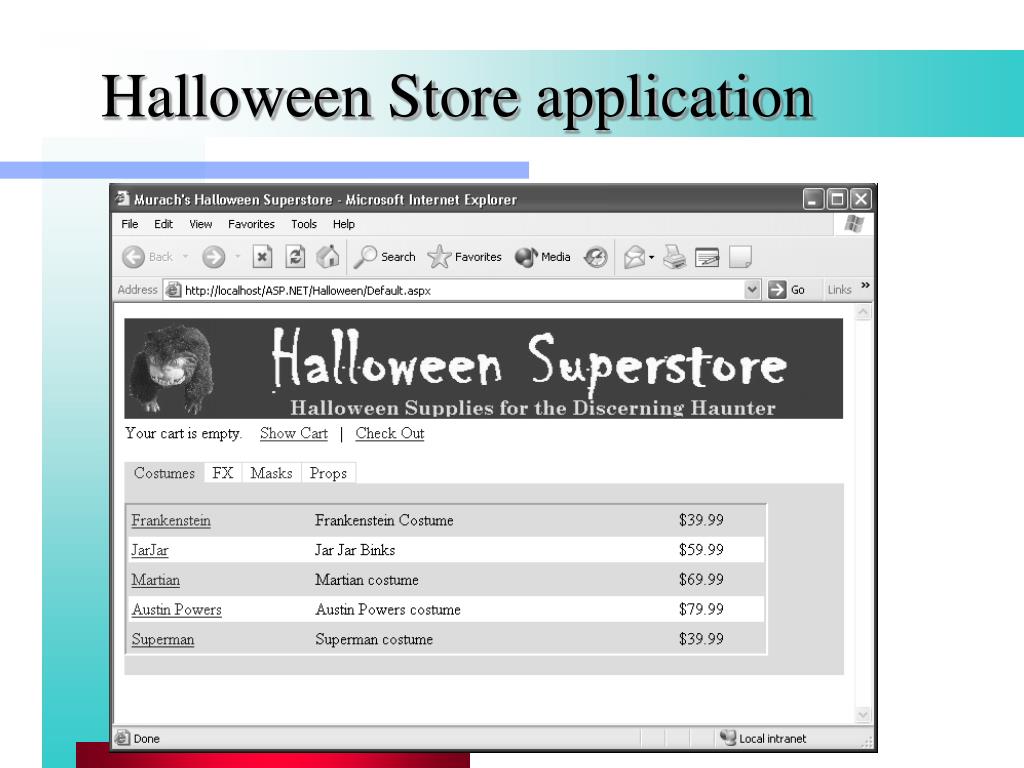Click the Back navigation arrow icon
Viewport: 1024px width, 768px height.
point(133,257)
